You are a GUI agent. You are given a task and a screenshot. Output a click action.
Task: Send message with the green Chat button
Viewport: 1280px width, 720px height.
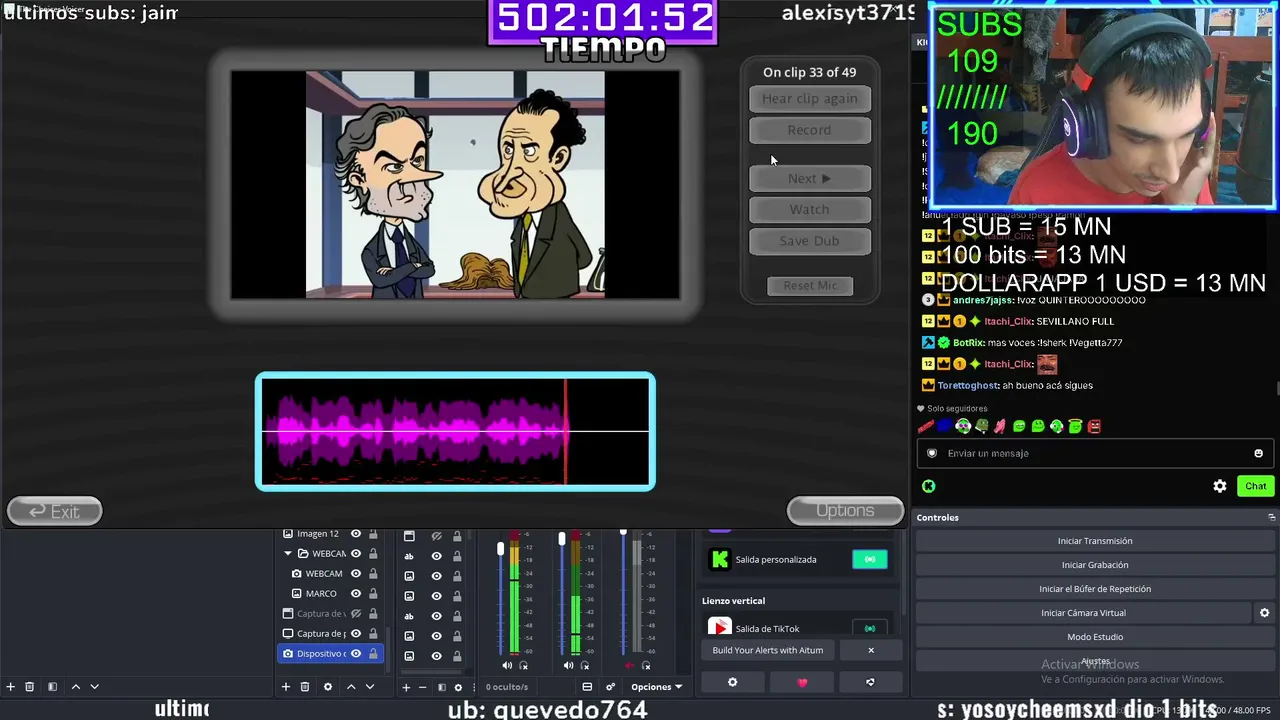tap(1256, 486)
